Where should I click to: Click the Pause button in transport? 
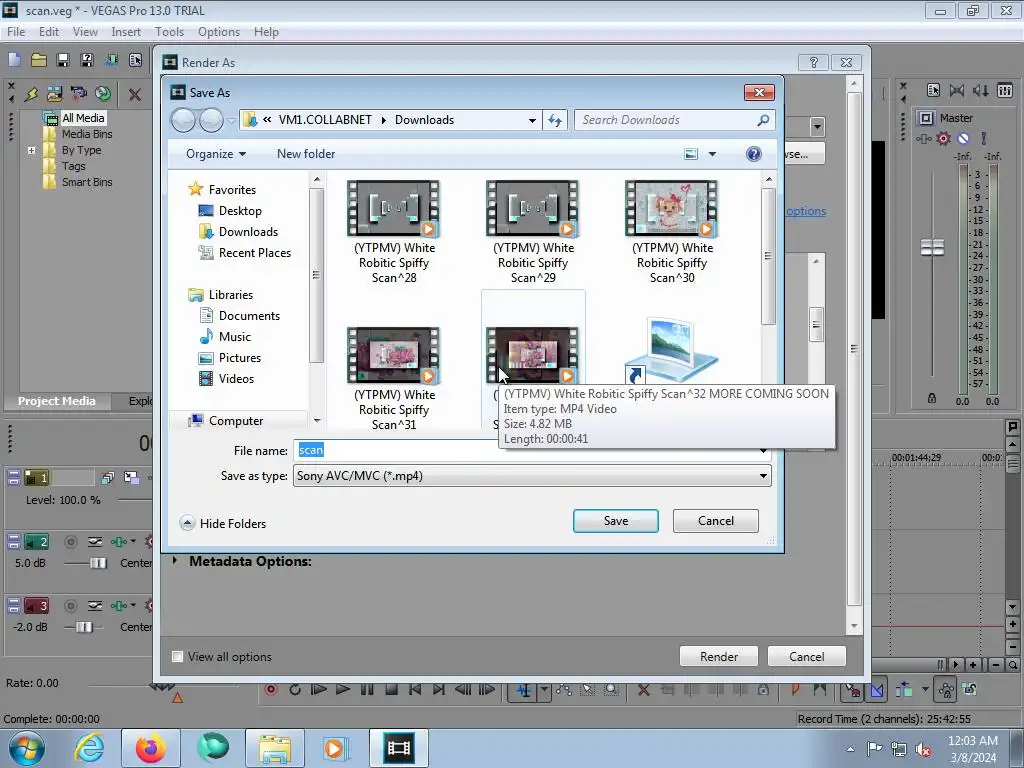tap(367, 690)
